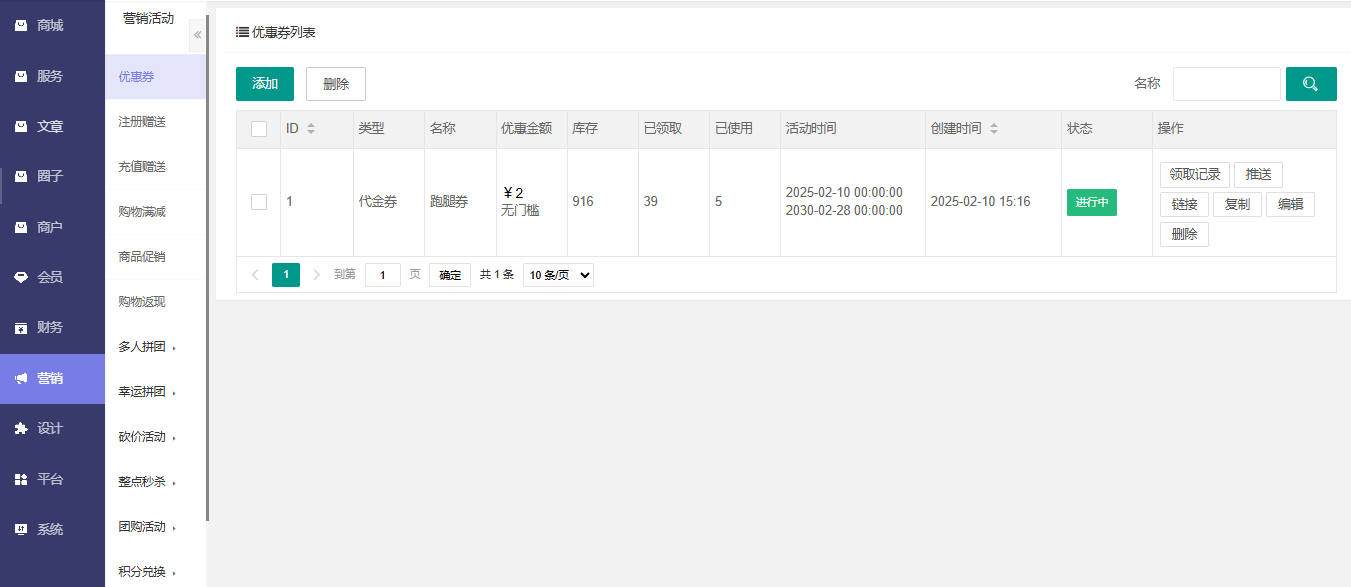
Task: Sort the list by ID column arrows
Action: click(x=311, y=129)
